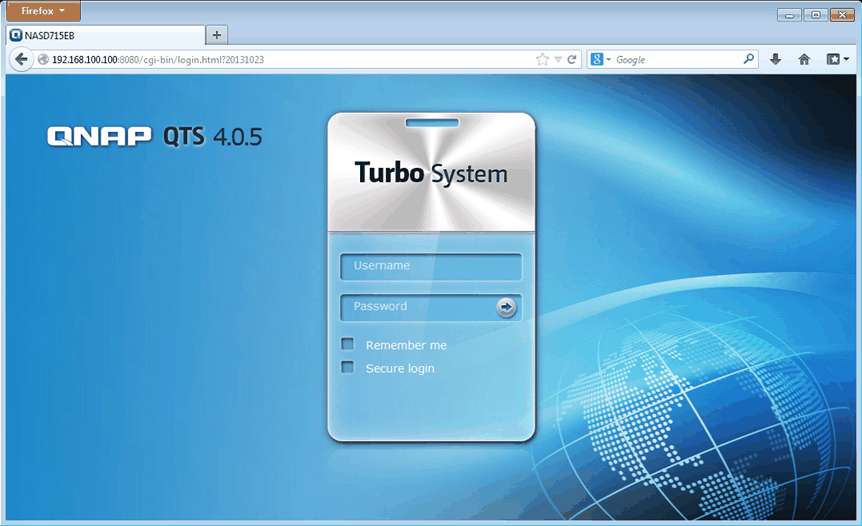Go back using the browser Back arrow
The image size is (862, 526).
[21, 60]
